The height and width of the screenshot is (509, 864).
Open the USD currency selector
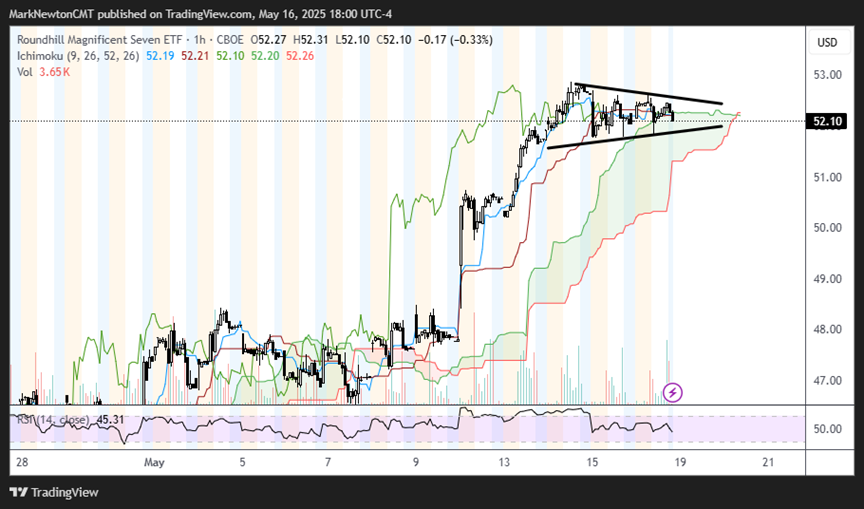point(827,42)
